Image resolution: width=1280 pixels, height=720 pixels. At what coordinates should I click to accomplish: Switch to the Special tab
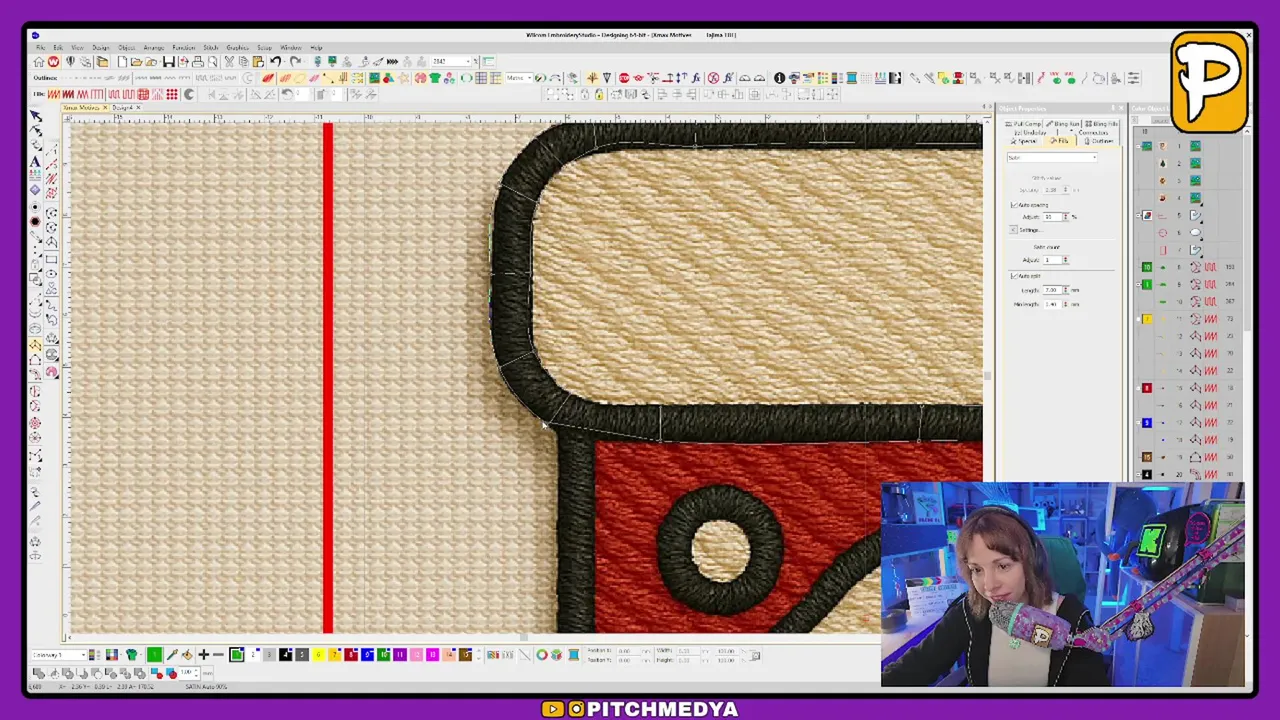tap(1025, 141)
